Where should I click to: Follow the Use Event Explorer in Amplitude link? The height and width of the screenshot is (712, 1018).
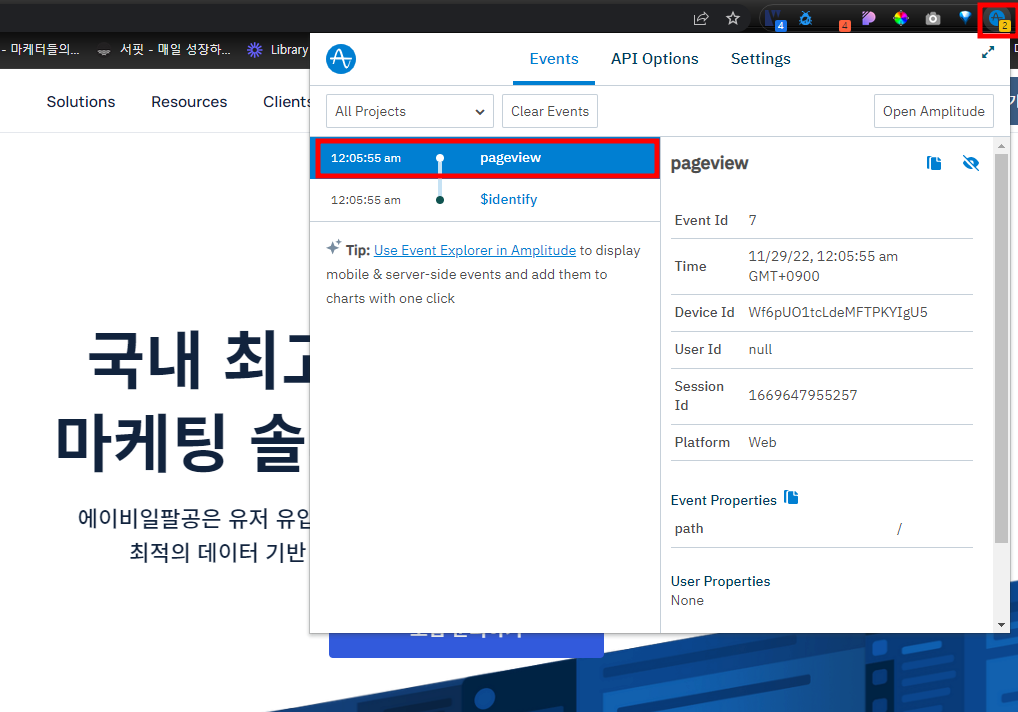click(475, 251)
